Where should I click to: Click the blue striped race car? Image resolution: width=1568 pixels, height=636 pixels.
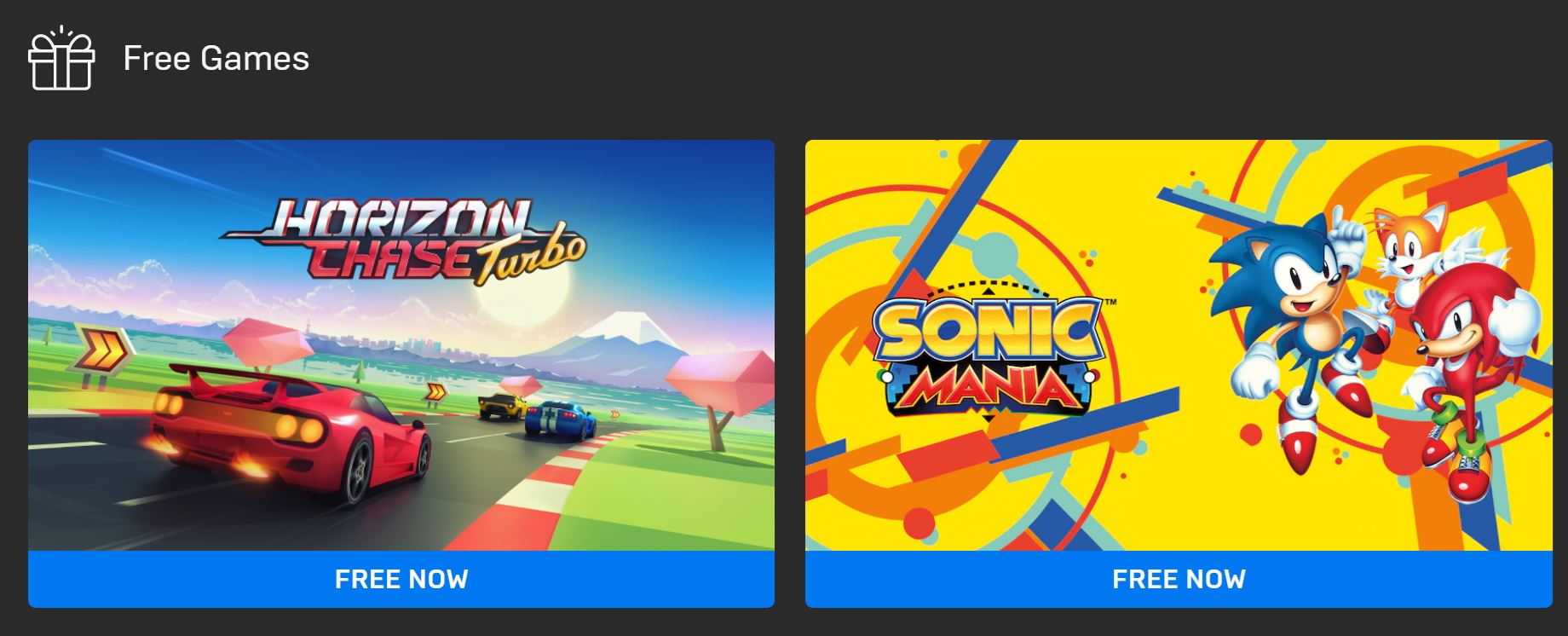[x=560, y=418]
